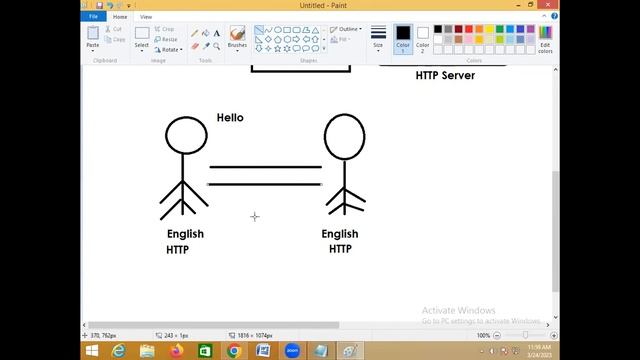
Task: Open the Select dropdown arrow
Action: [142, 51]
